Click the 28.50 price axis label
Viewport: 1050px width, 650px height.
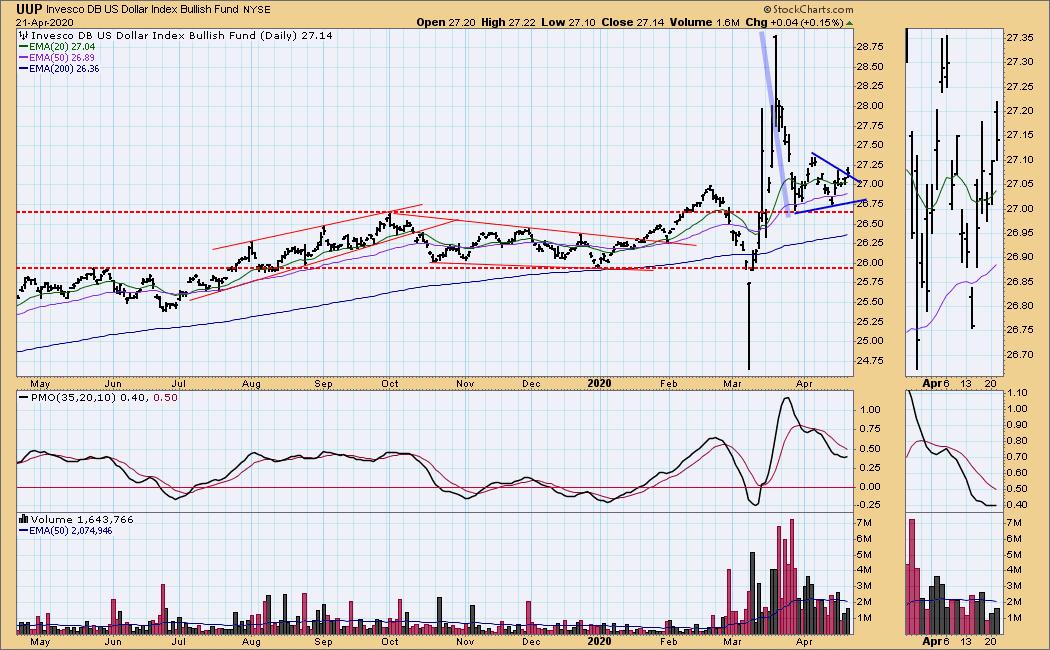pos(869,66)
